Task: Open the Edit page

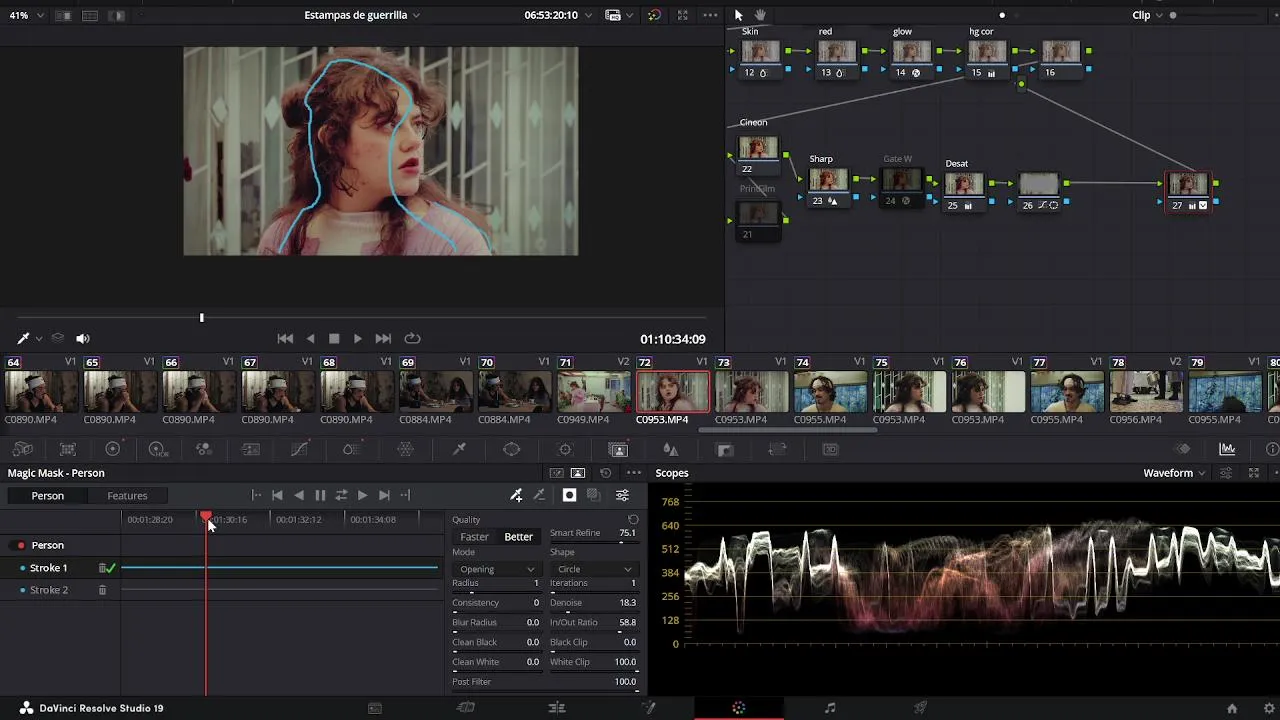Action: tap(557, 708)
